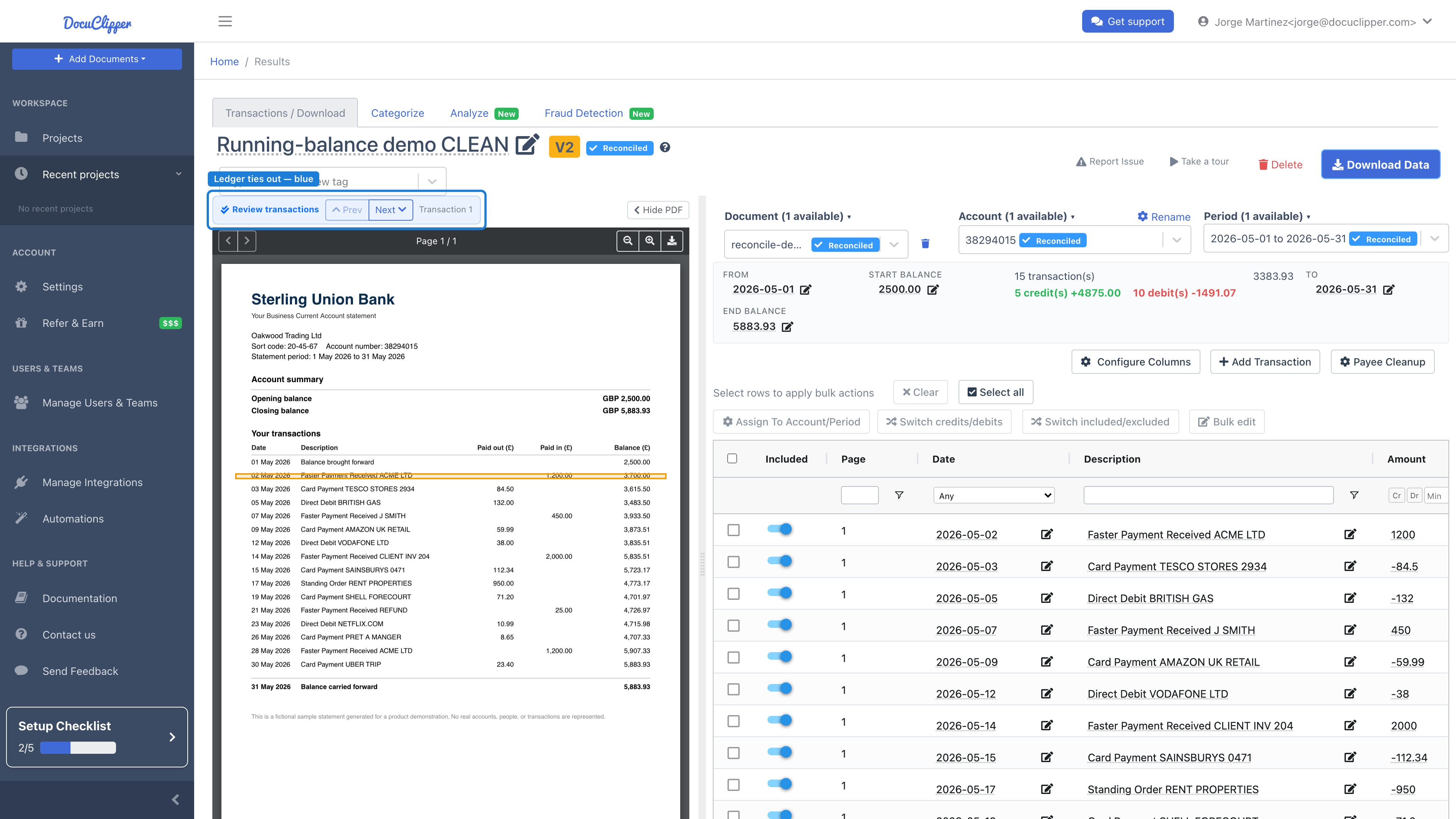Open the Date filter Any dropdown
1456x819 pixels.
pos(994,496)
